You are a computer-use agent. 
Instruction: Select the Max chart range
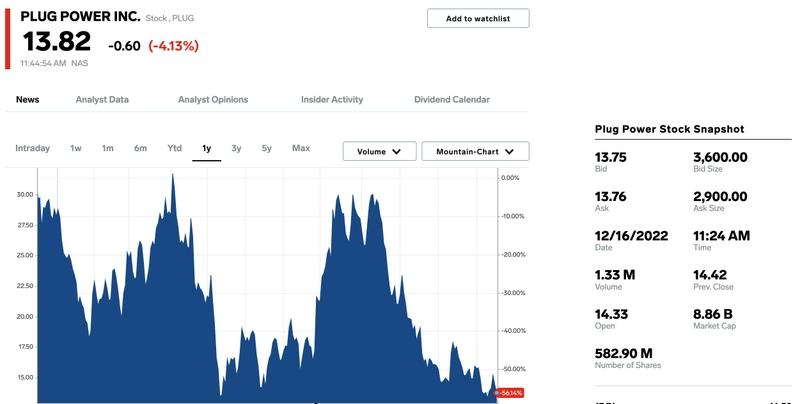tap(301, 148)
